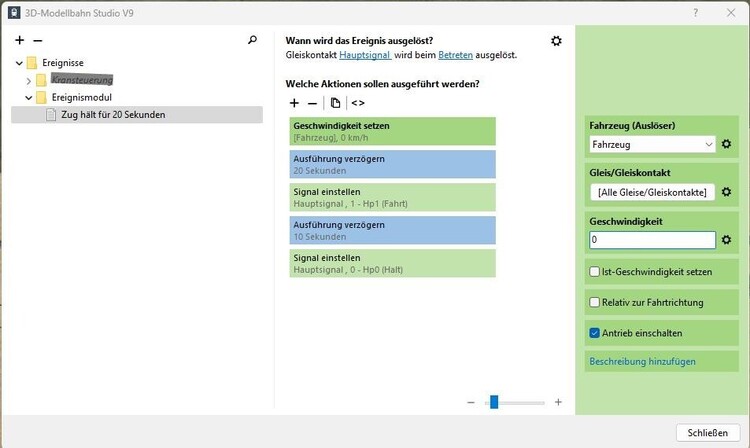Add a new event with the plus icon
This screenshot has width=750, height=448.
click(20, 41)
